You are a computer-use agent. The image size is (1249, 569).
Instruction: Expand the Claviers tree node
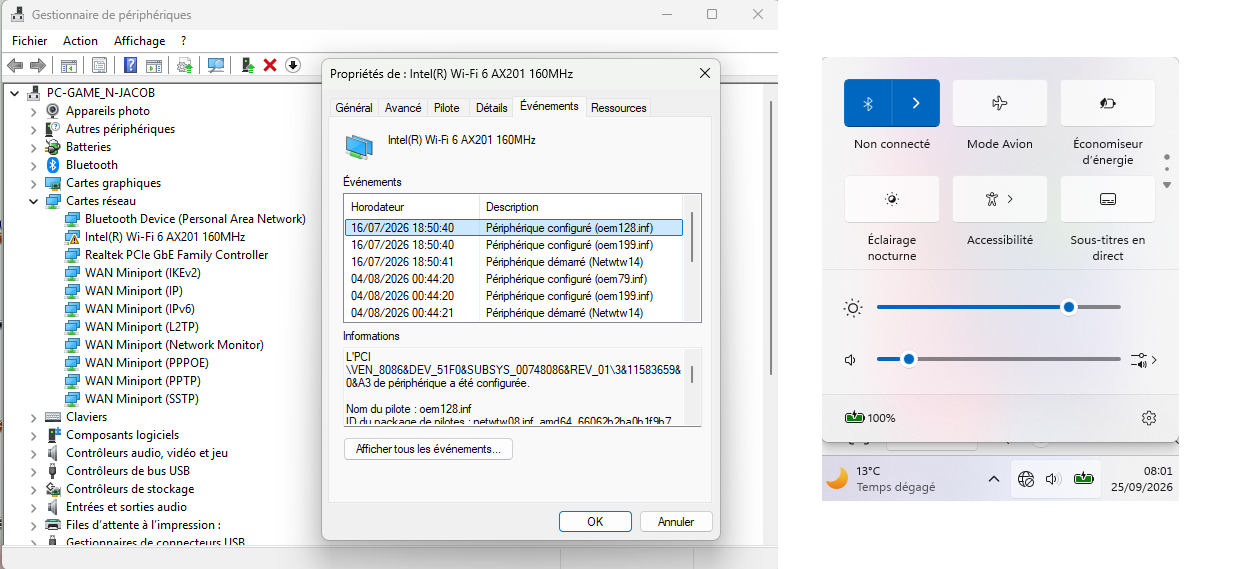(33, 417)
